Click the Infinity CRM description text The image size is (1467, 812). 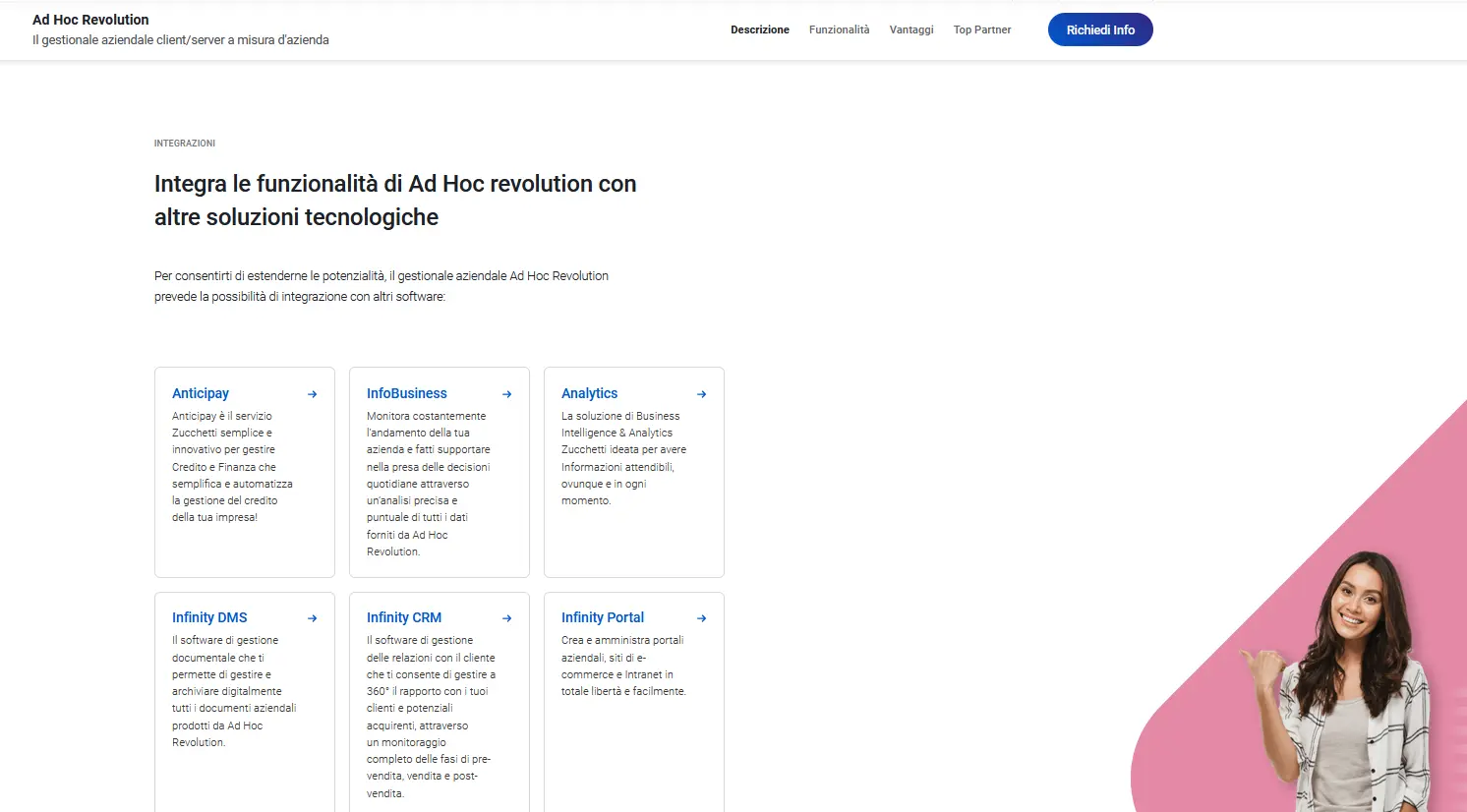[431, 717]
